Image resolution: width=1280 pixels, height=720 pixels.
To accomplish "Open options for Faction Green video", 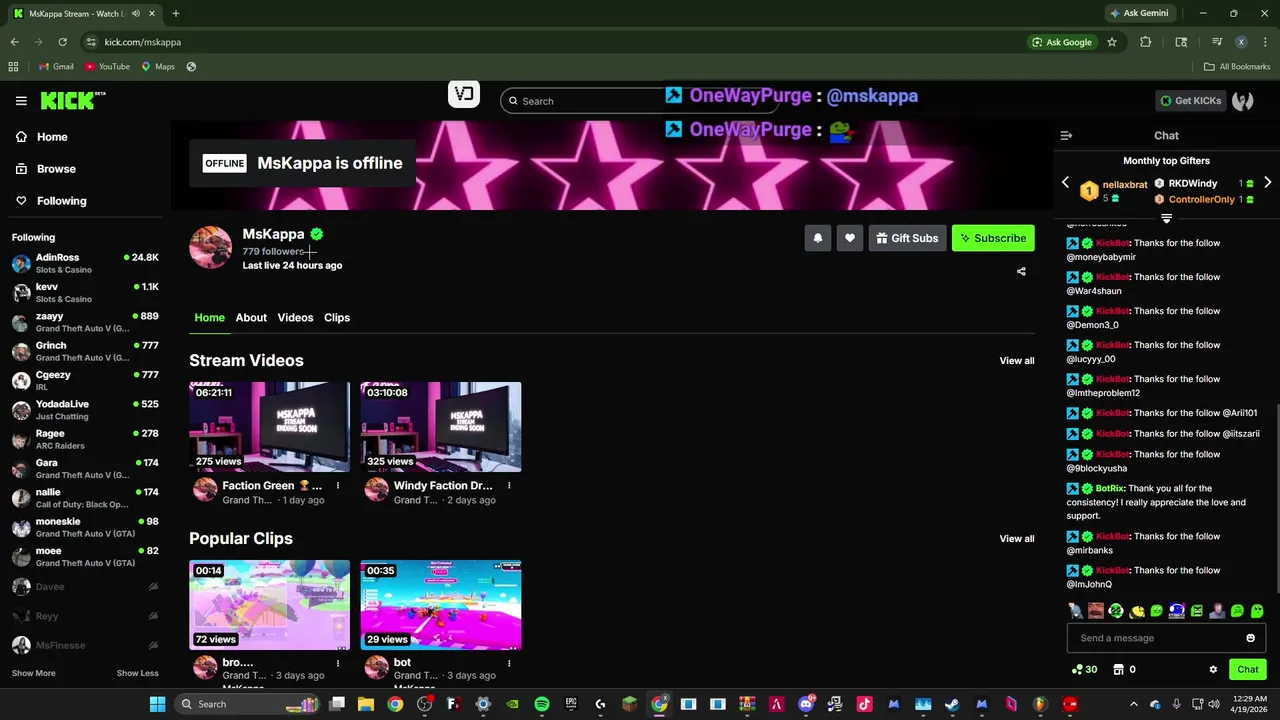I will point(338,486).
